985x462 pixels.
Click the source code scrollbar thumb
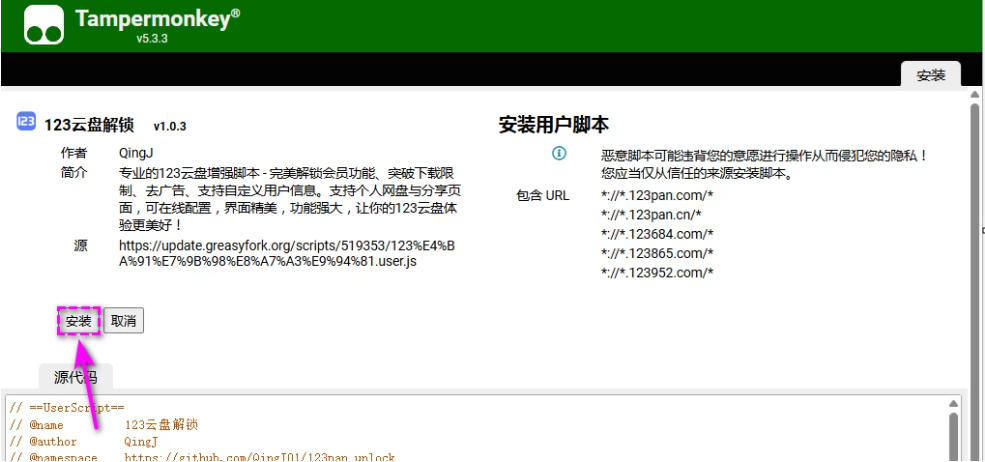tap(953, 437)
